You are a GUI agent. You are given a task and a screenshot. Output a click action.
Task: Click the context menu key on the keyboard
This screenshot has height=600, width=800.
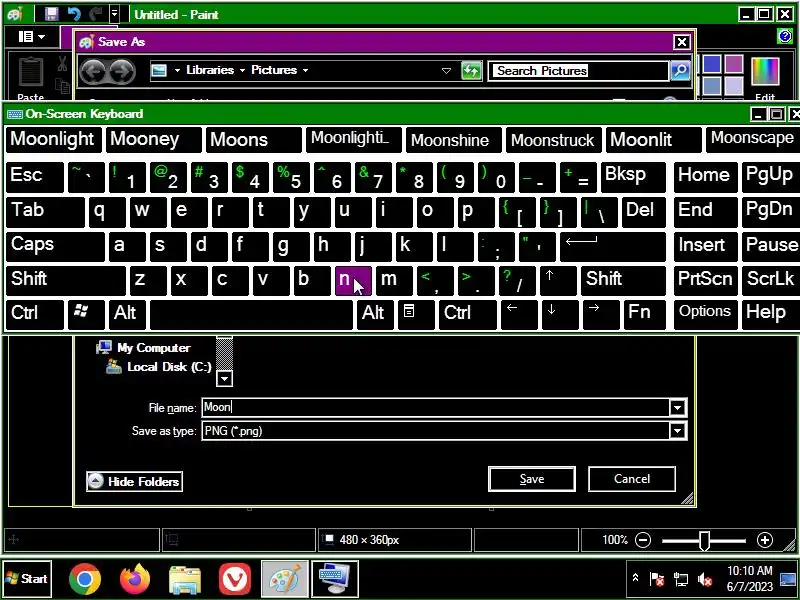click(416, 314)
